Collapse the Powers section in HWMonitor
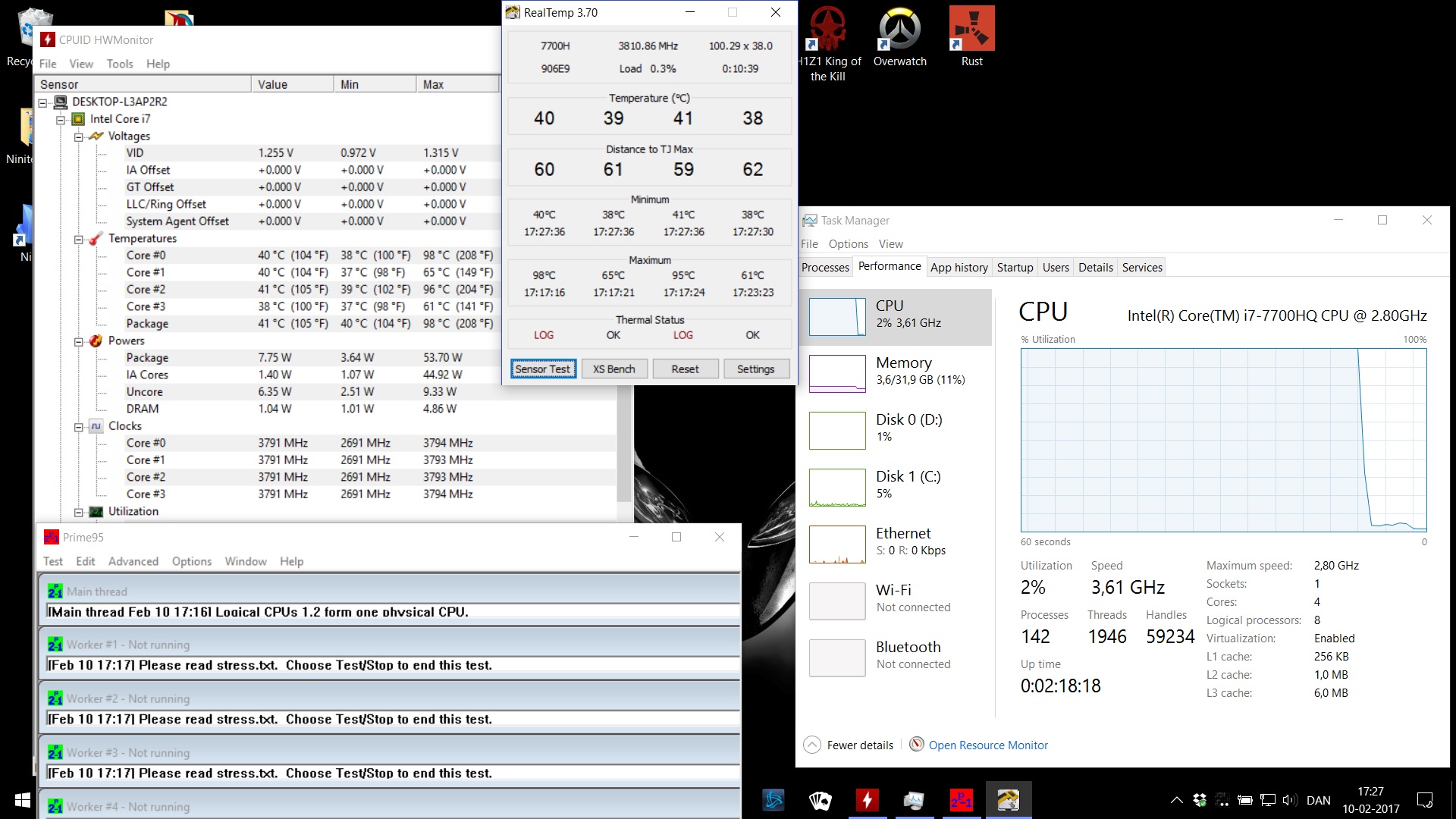Image resolution: width=1456 pixels, height=819 pixels. pyautogui.click(x=78, y=342)
